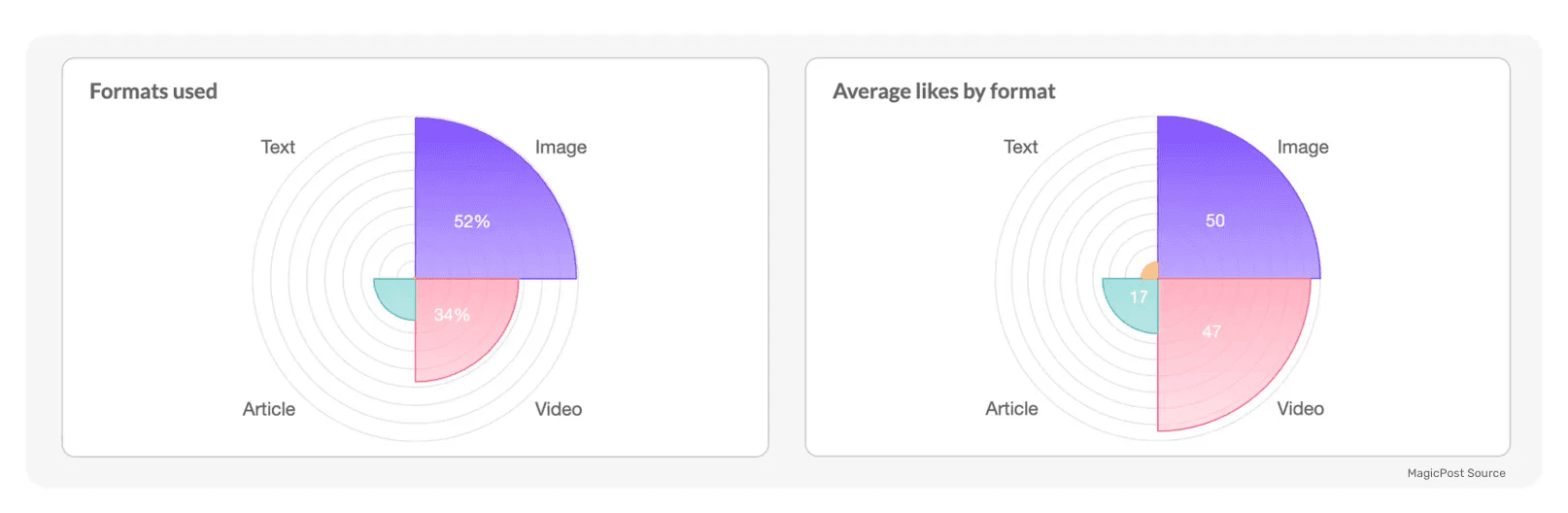Click the Article label in Formats used chart
The image size is (1568, 513).
click(269, 409)
